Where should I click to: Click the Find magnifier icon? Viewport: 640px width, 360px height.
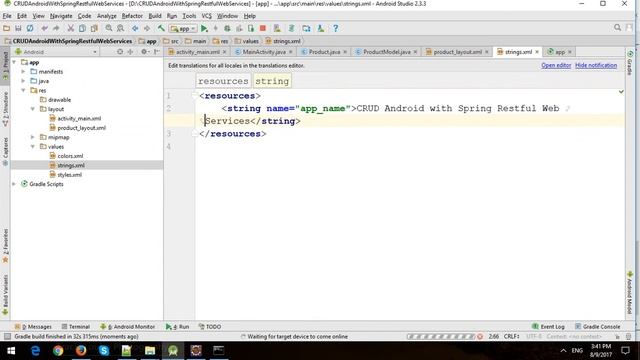point(109,28)
